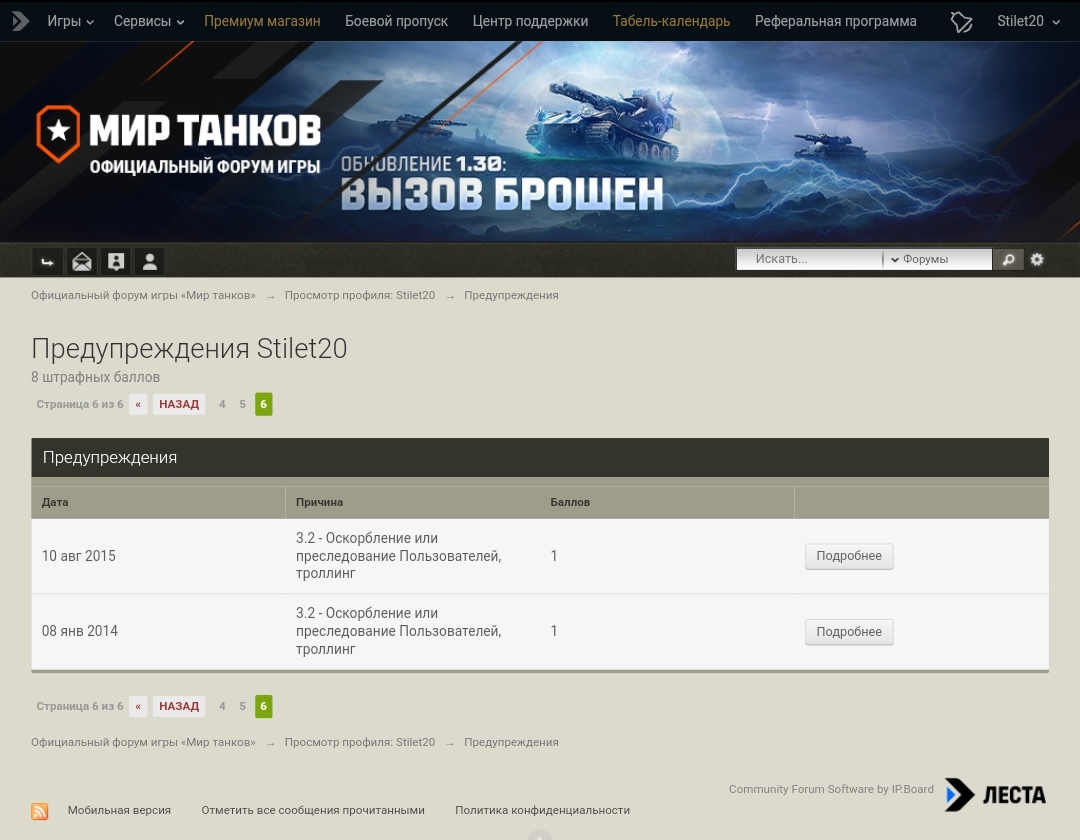The image size is (1080, 840).
Task: Click the bell notification icon near username
Action: [x=961, y=21]
